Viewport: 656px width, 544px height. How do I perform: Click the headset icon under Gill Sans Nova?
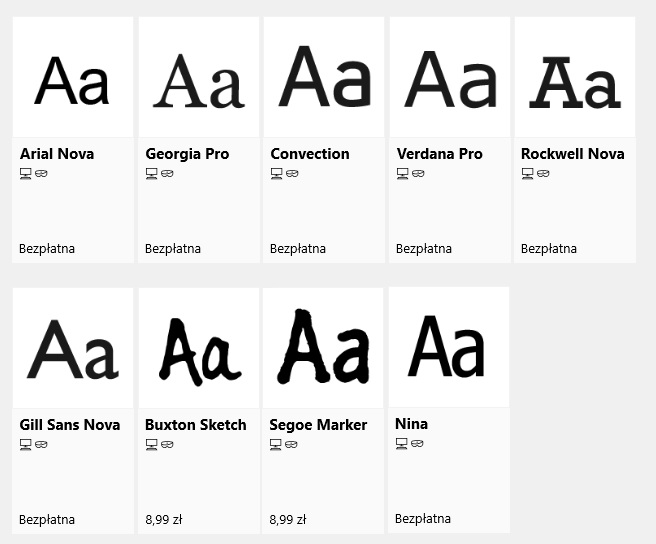click(x=41, y=444)
